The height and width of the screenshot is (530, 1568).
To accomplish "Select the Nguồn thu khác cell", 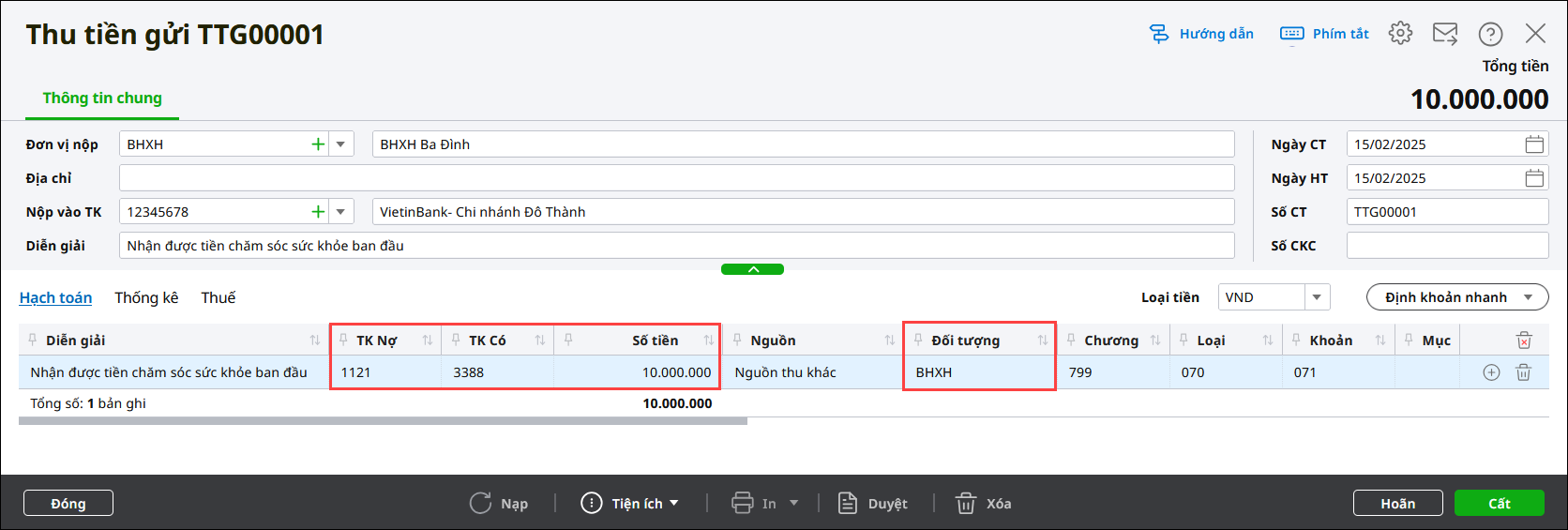I will pos(811,372).
